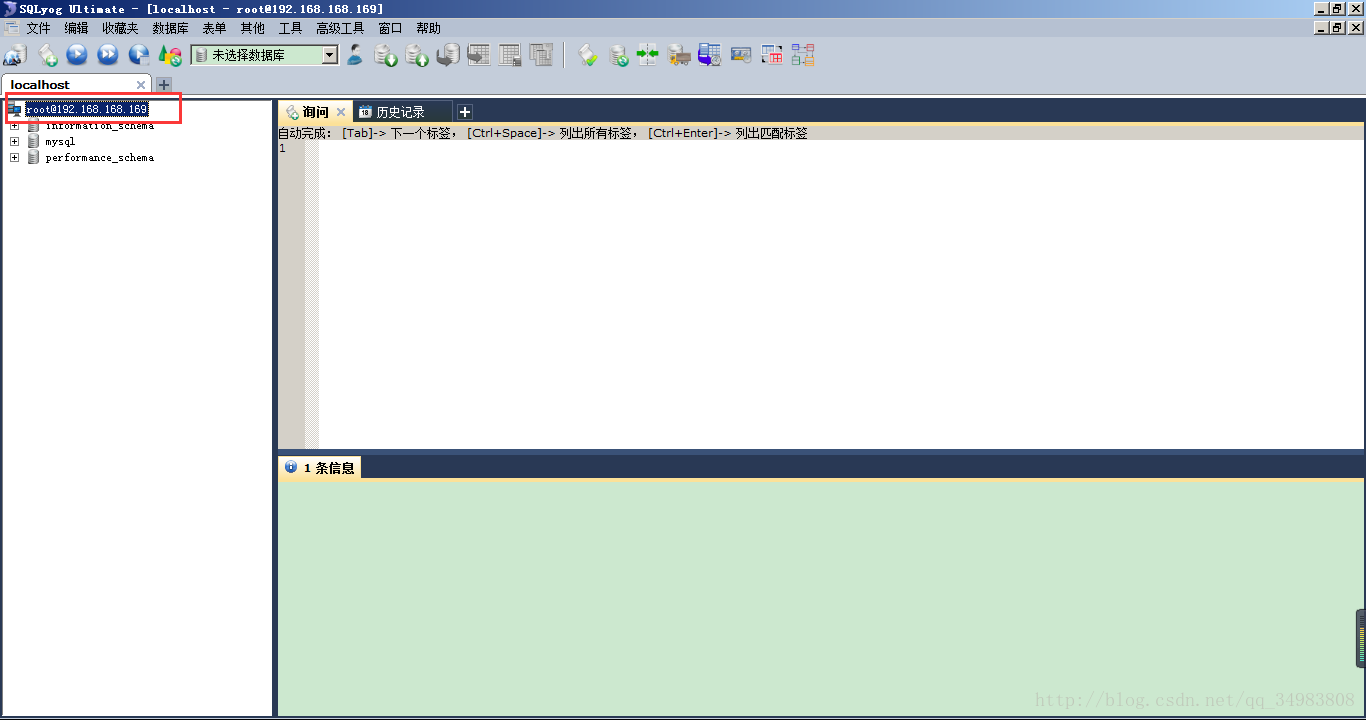
Task: Click the colored shapes refresh icon
Action: click(x=170, y=55)
